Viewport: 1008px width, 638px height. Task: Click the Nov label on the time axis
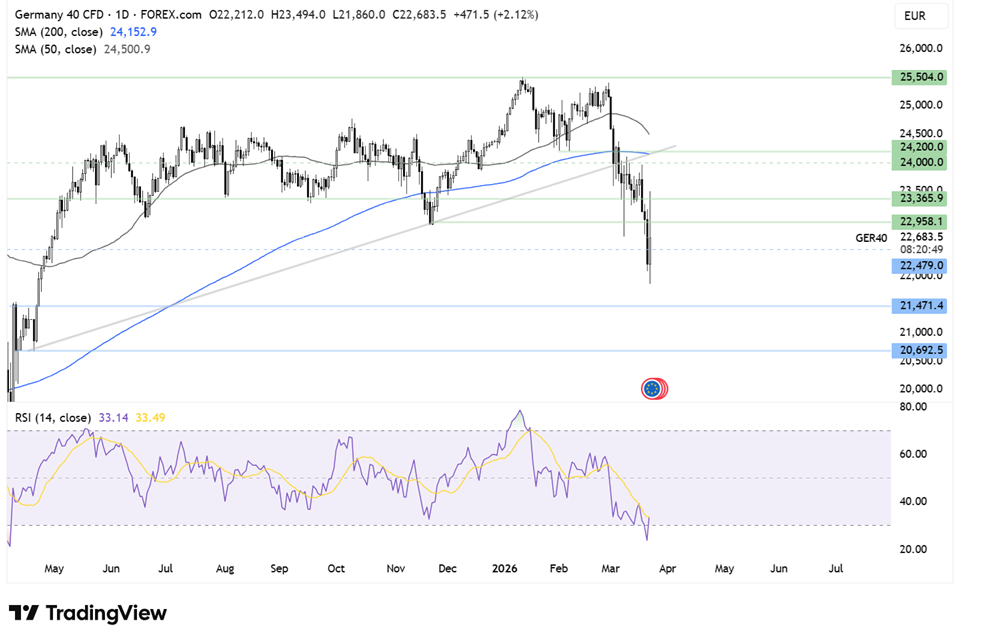pyautogui.click(x=395, y=569)
